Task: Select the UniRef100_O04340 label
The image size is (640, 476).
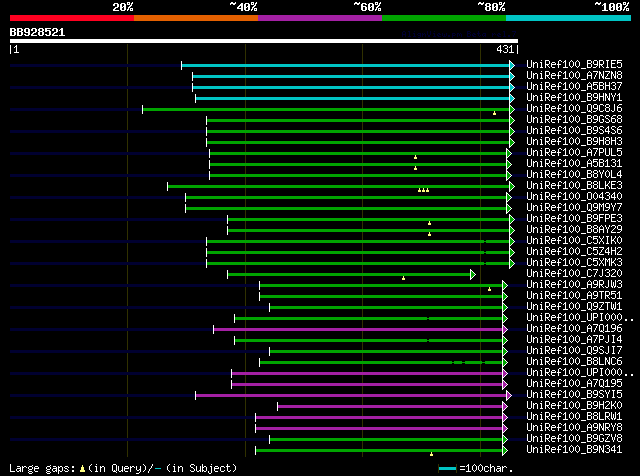Action: click(574, 197)
